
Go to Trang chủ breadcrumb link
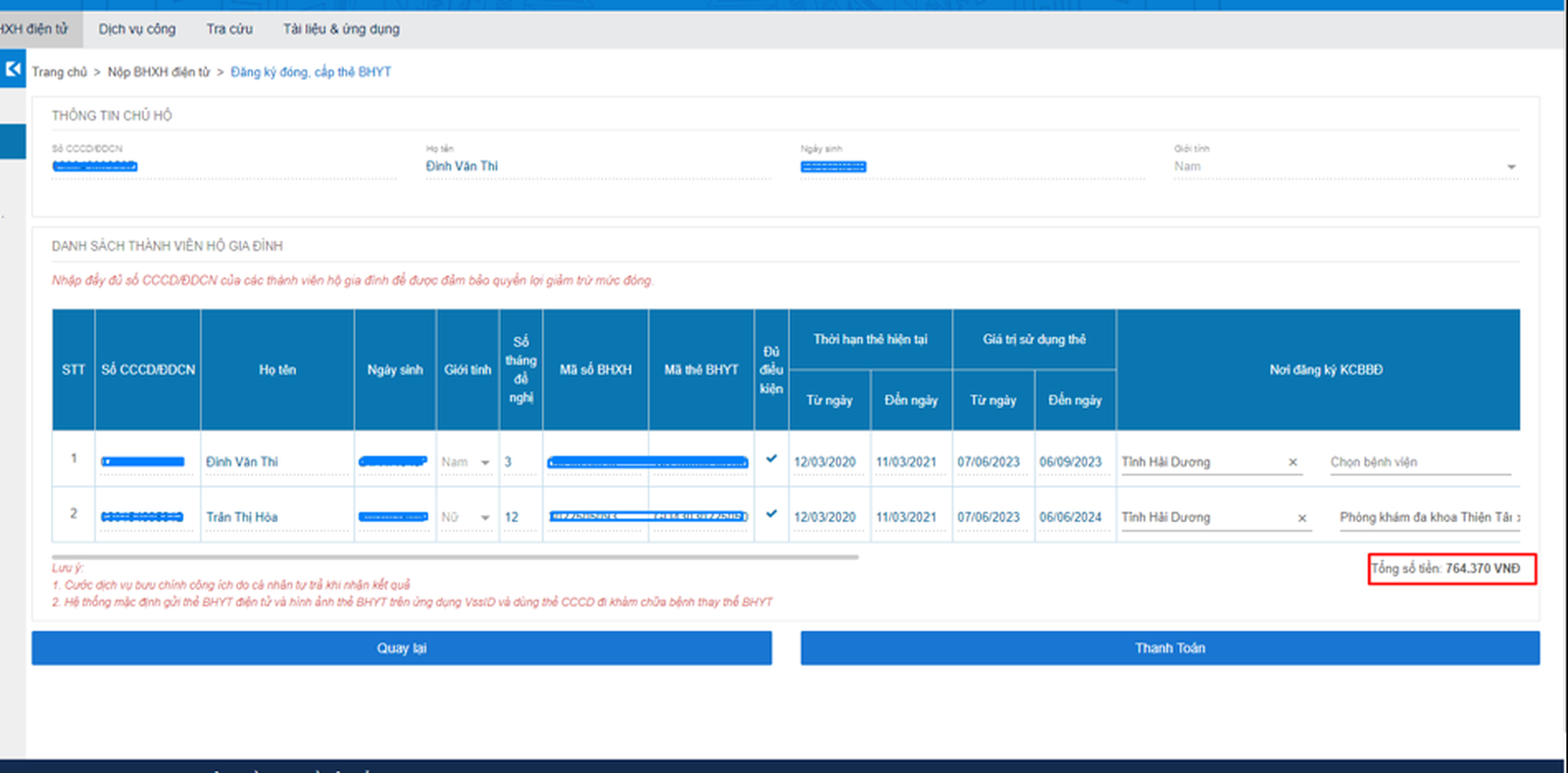[x=59, y=72]
